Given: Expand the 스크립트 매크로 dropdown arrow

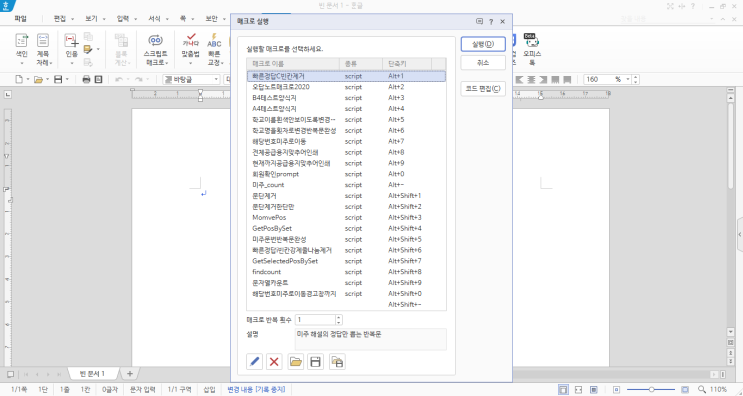Looking at the screenshot, I should pos(166,63).
